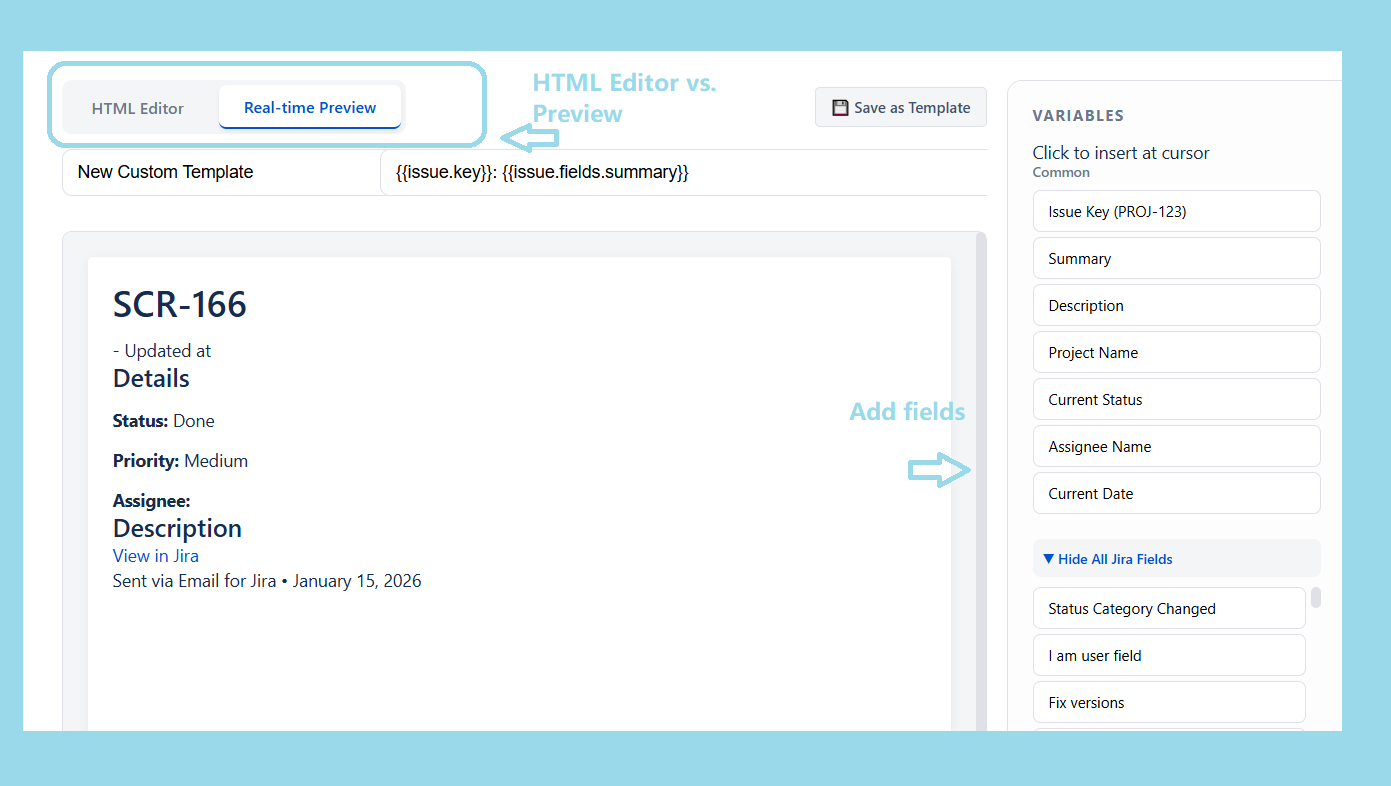Click the Details heading in the preview

pyautogui.click(x=151, y=378)
